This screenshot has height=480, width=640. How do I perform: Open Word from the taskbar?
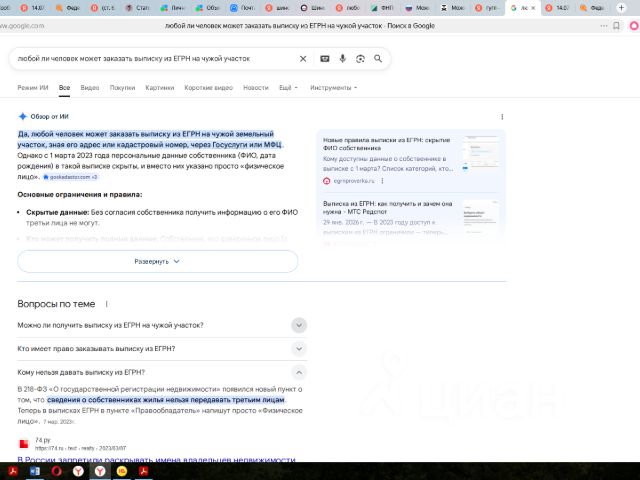[x=35, y=471]
